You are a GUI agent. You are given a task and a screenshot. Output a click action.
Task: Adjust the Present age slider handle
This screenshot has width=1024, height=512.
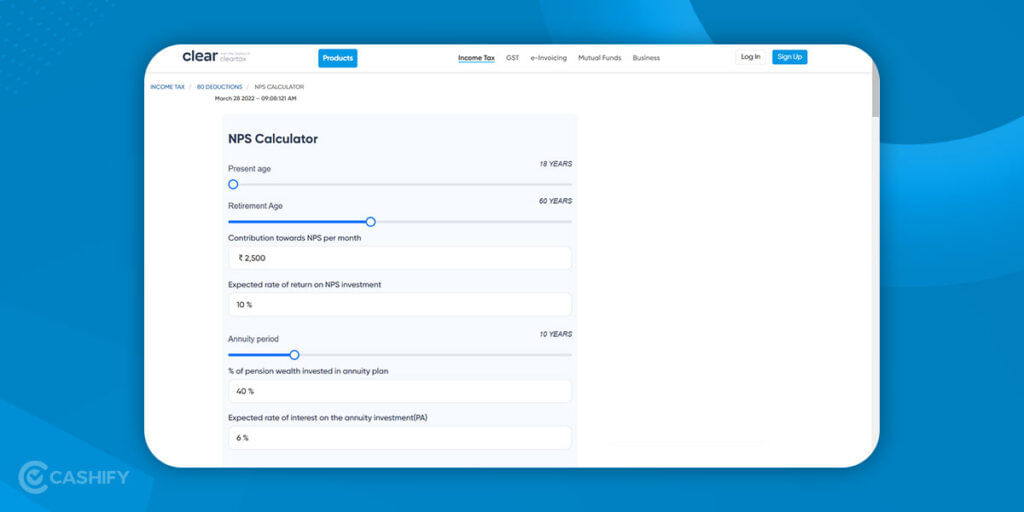pos(233,185)
